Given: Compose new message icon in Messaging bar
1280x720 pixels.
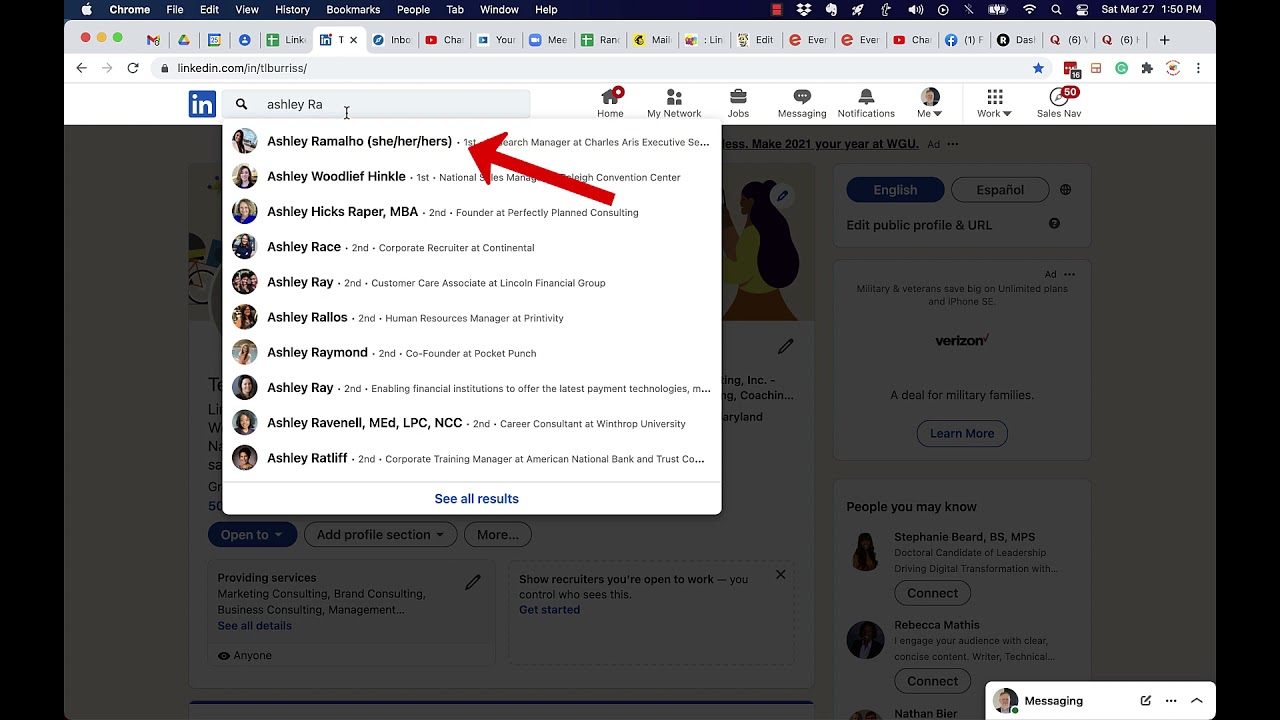Looking at the screenshot, I should pyautogui.click(x=1146, y=701).
